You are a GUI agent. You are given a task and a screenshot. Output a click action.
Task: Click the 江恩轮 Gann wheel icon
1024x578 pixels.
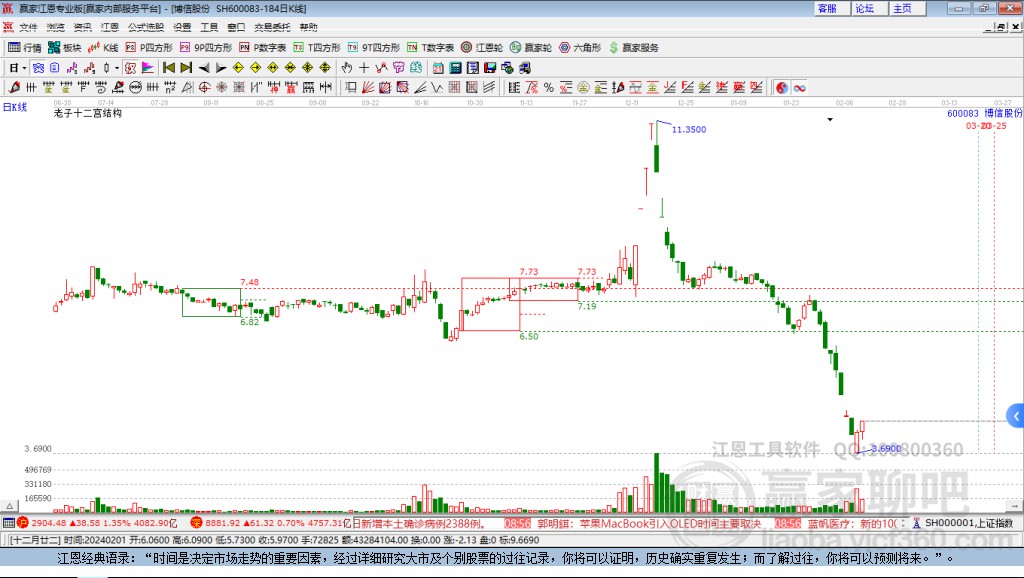click(480, 47)
